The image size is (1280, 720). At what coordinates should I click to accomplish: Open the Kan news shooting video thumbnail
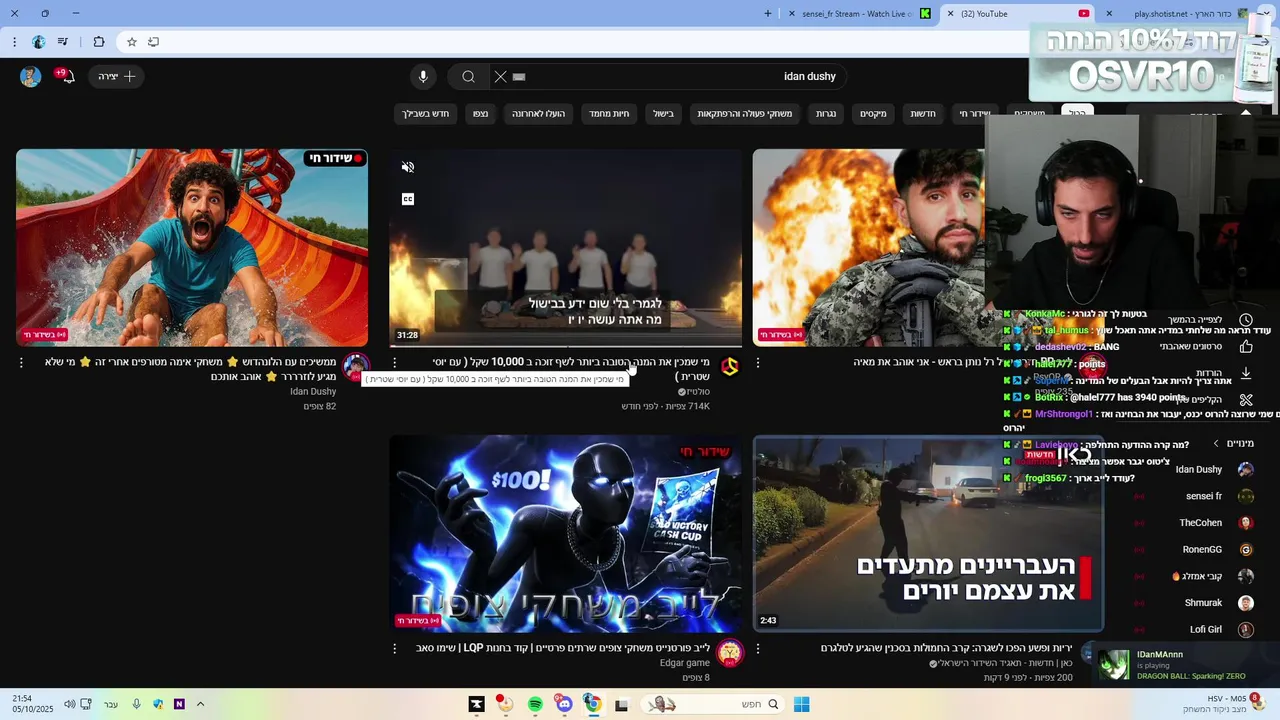pyautogui.click(x=928, y=533)
